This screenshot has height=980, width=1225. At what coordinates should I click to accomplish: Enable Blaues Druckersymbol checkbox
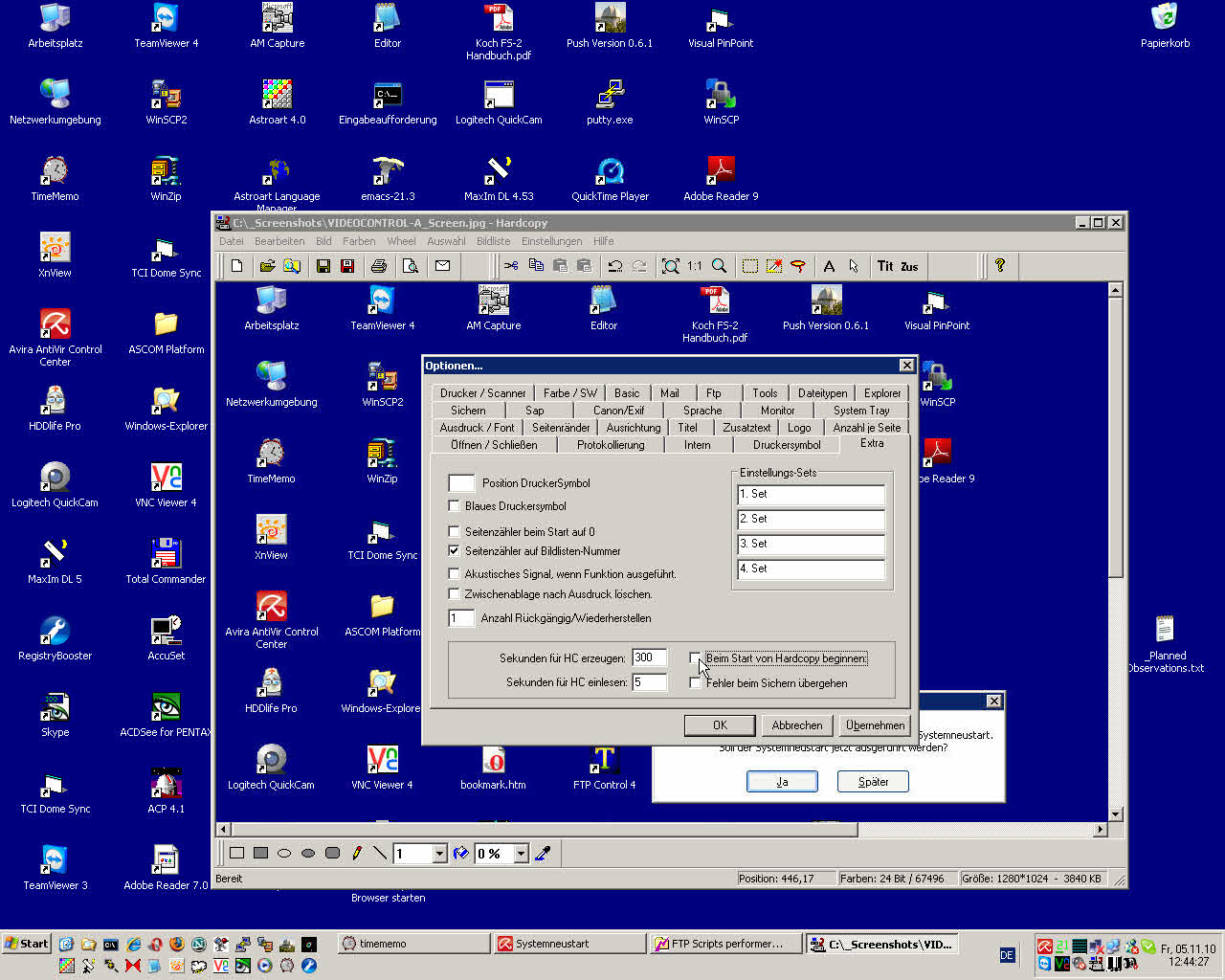(x=454, y=505)
